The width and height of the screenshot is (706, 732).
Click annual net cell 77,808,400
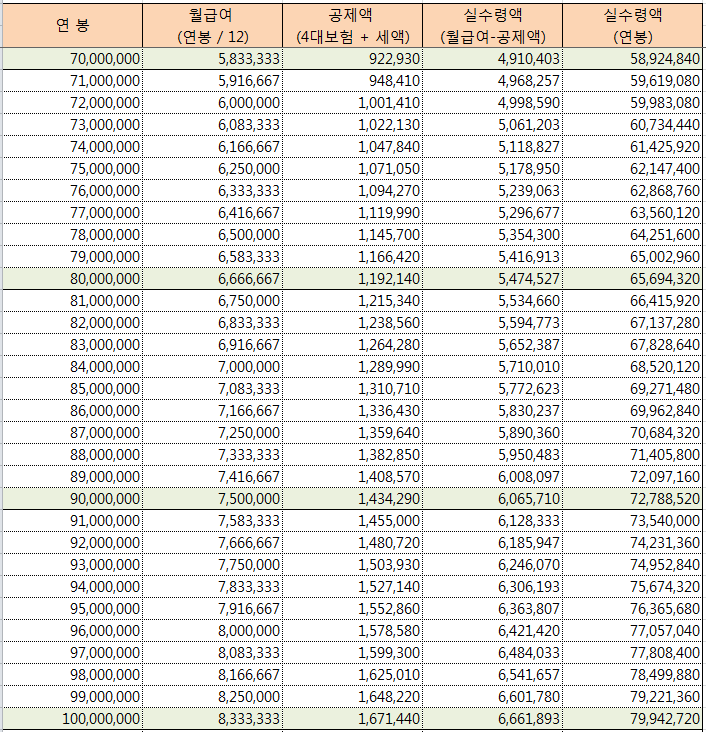click(x=633, y=652)
